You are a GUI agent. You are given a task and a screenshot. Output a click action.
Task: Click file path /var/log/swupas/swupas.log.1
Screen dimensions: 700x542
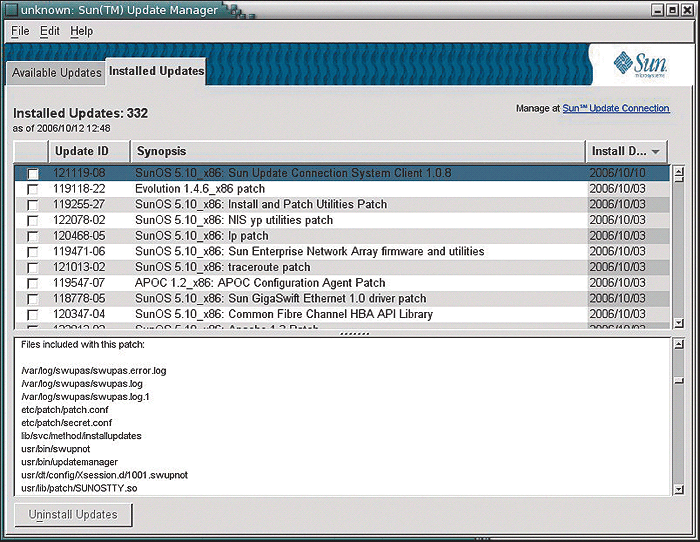tap(85, 396)
